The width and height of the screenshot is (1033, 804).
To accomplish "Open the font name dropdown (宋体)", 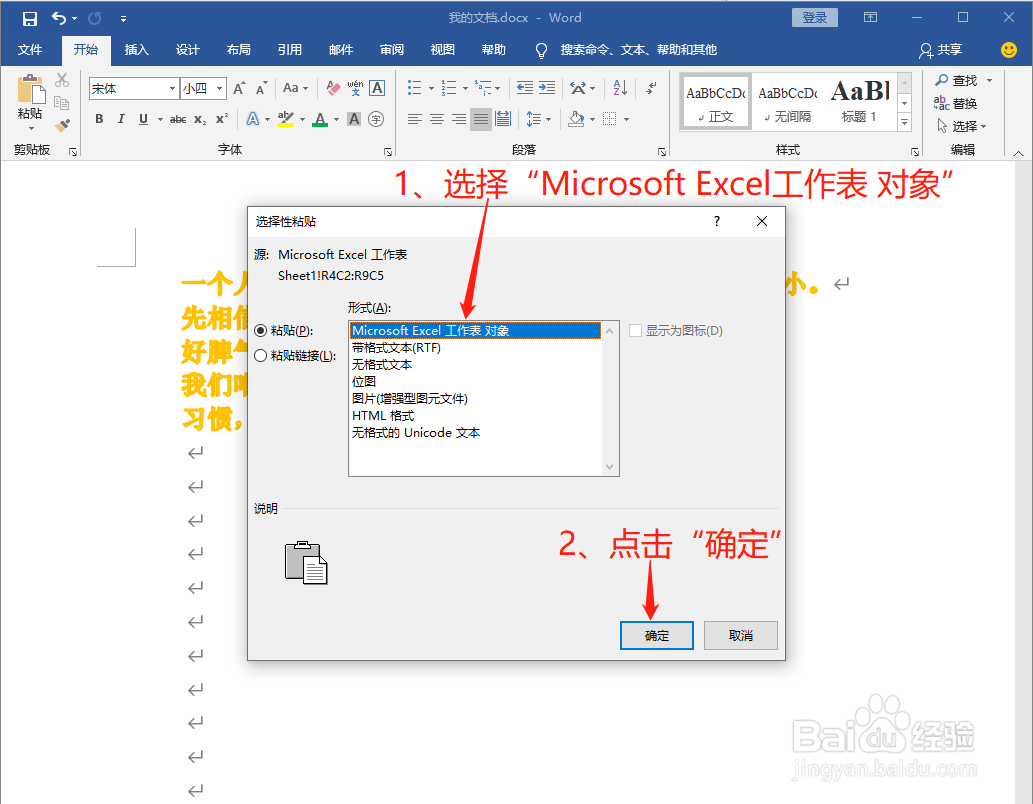I will point(172,88).
